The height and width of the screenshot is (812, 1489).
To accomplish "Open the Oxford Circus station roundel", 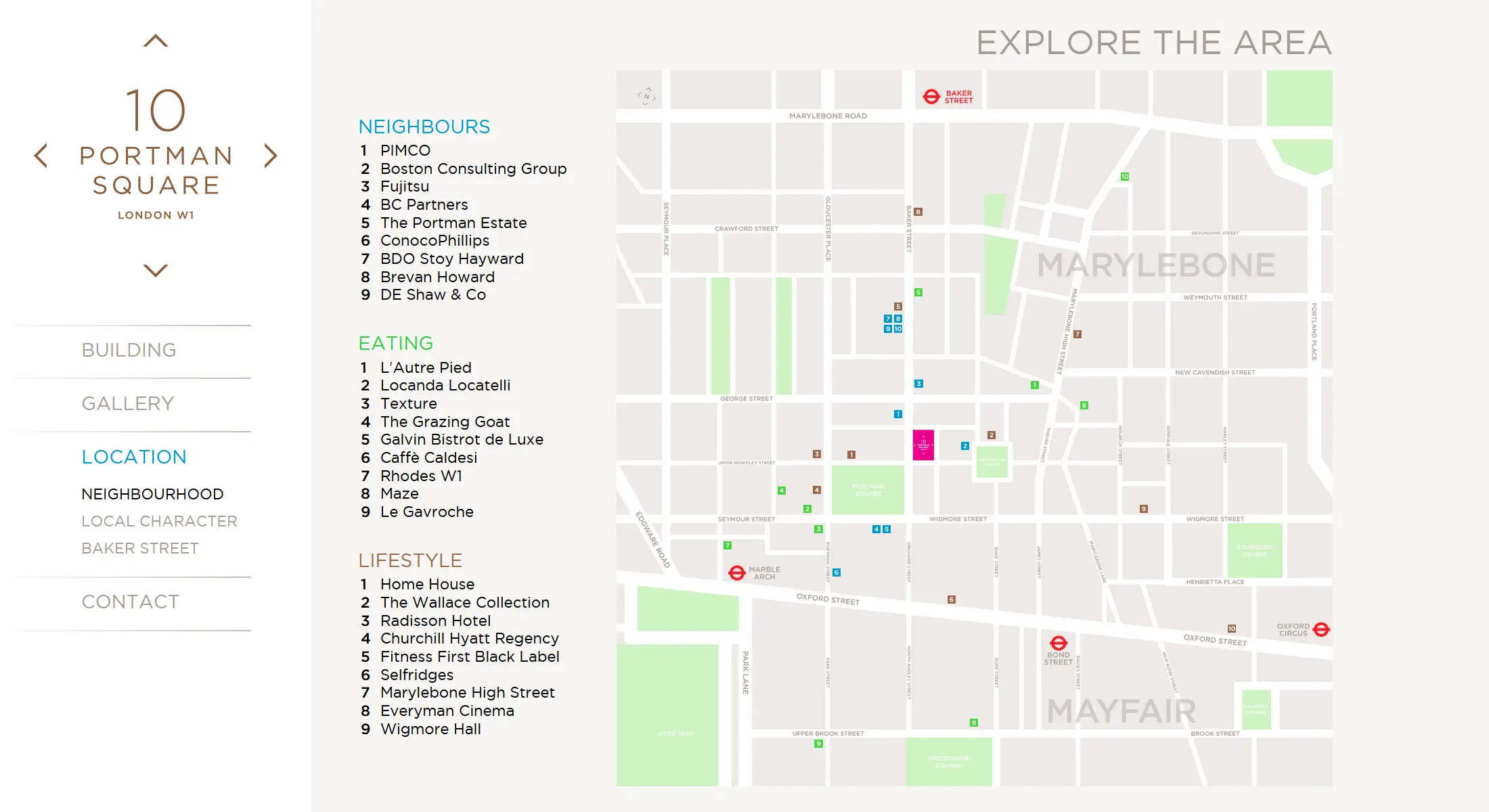I will (1323, 629).
